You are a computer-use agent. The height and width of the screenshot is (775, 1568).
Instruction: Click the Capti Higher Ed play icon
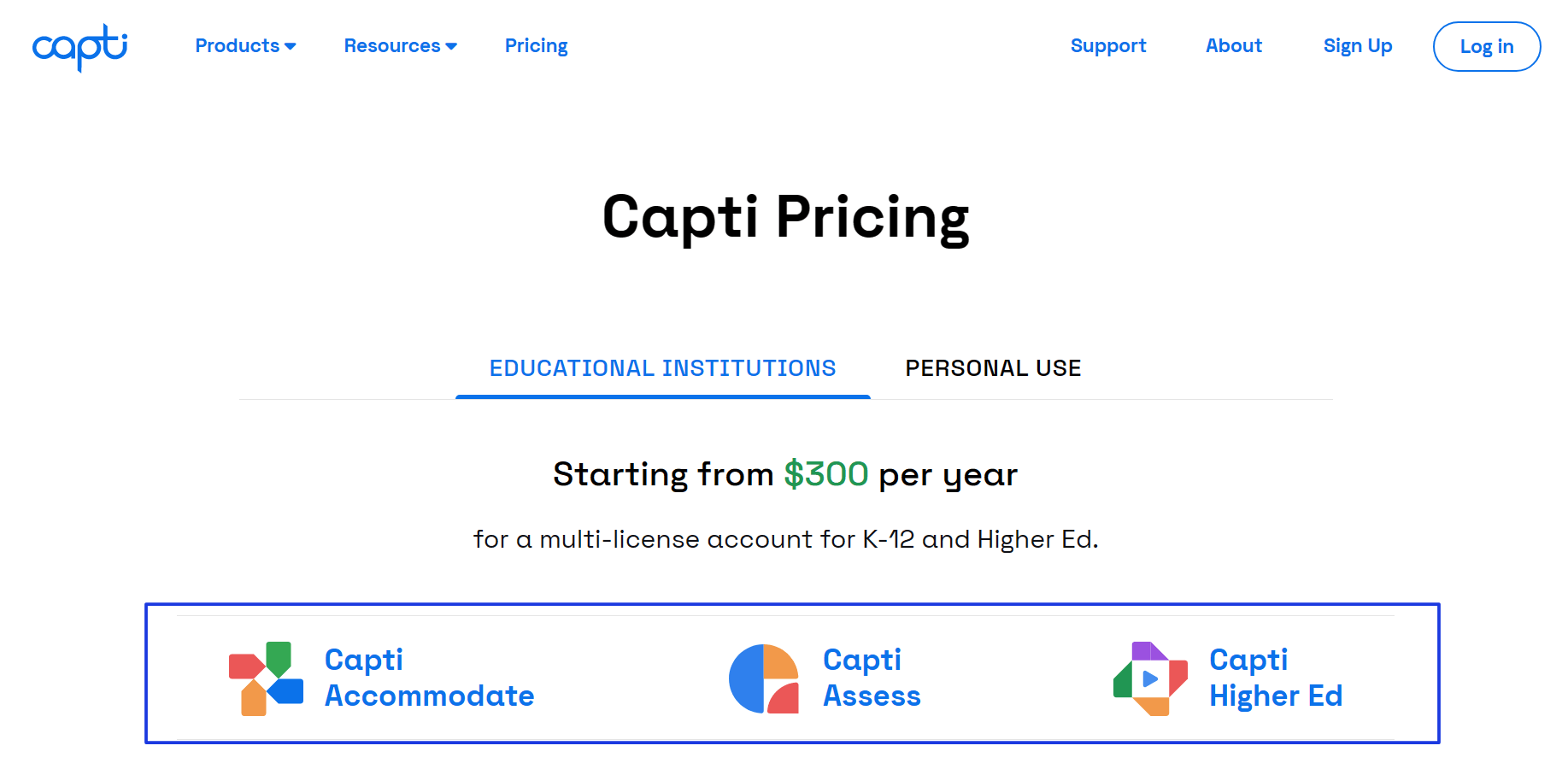(1150, 678)
